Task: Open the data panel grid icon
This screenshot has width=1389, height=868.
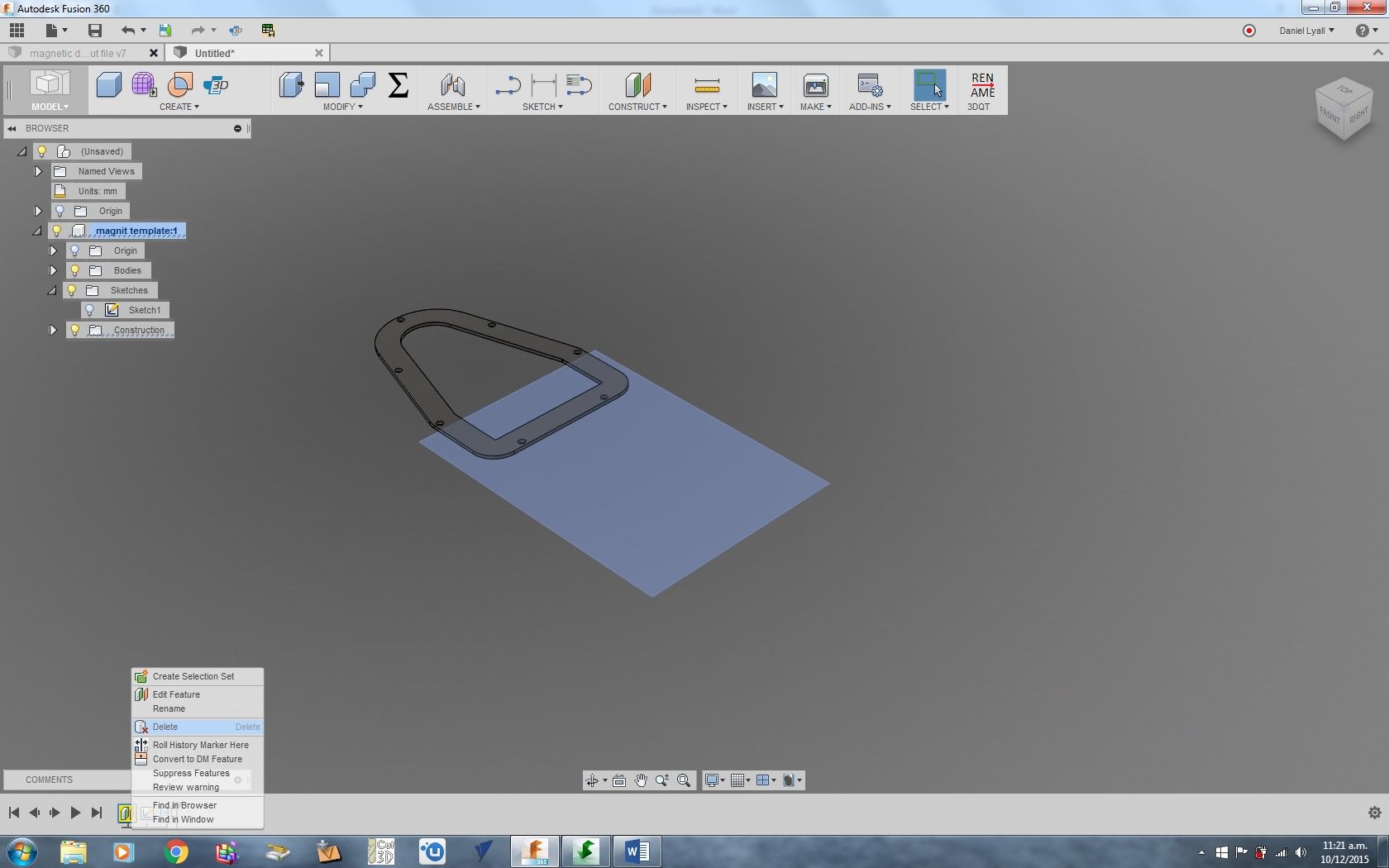Action: 17,31
